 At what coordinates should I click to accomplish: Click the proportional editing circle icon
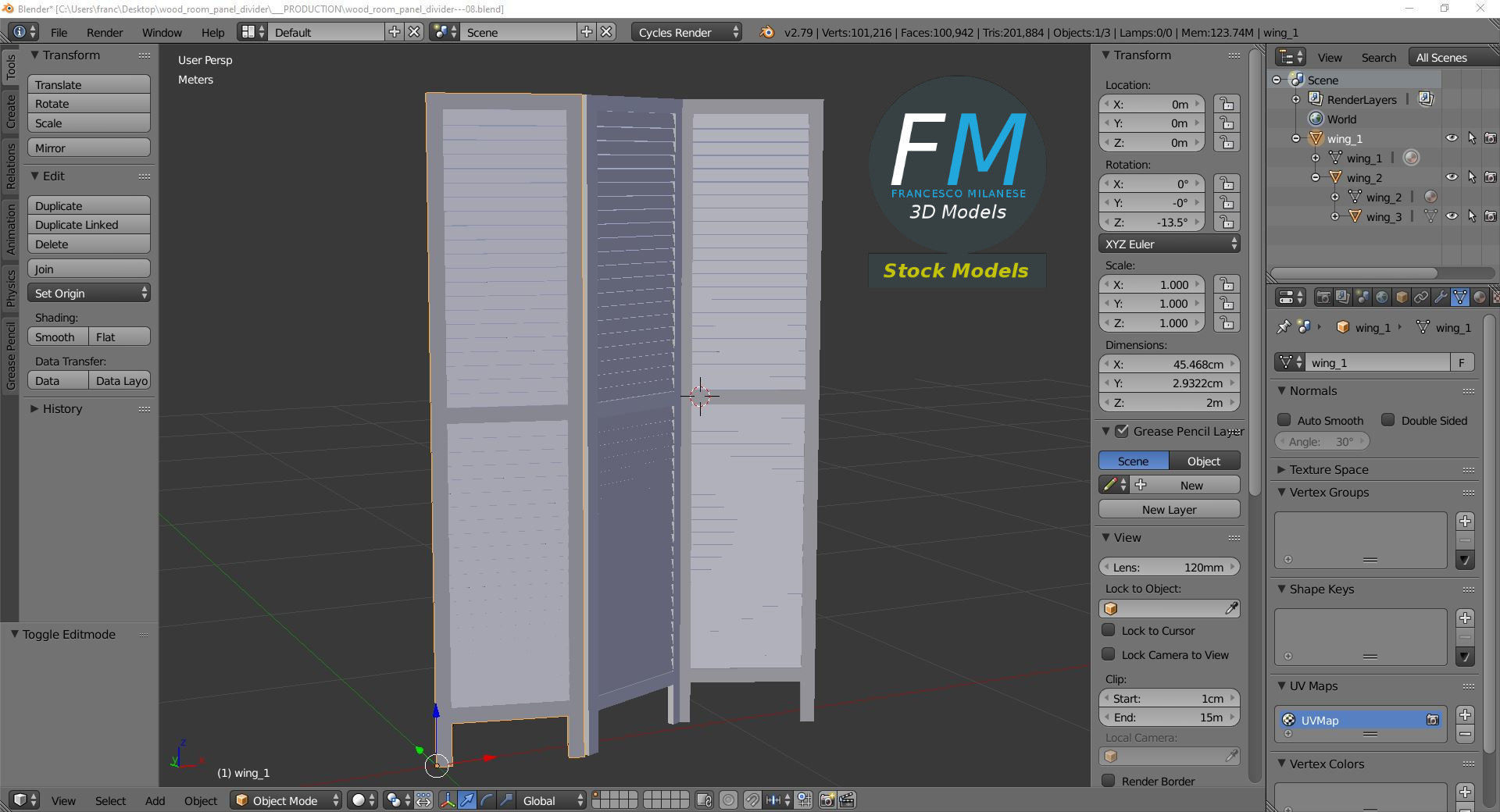point(728,800)
